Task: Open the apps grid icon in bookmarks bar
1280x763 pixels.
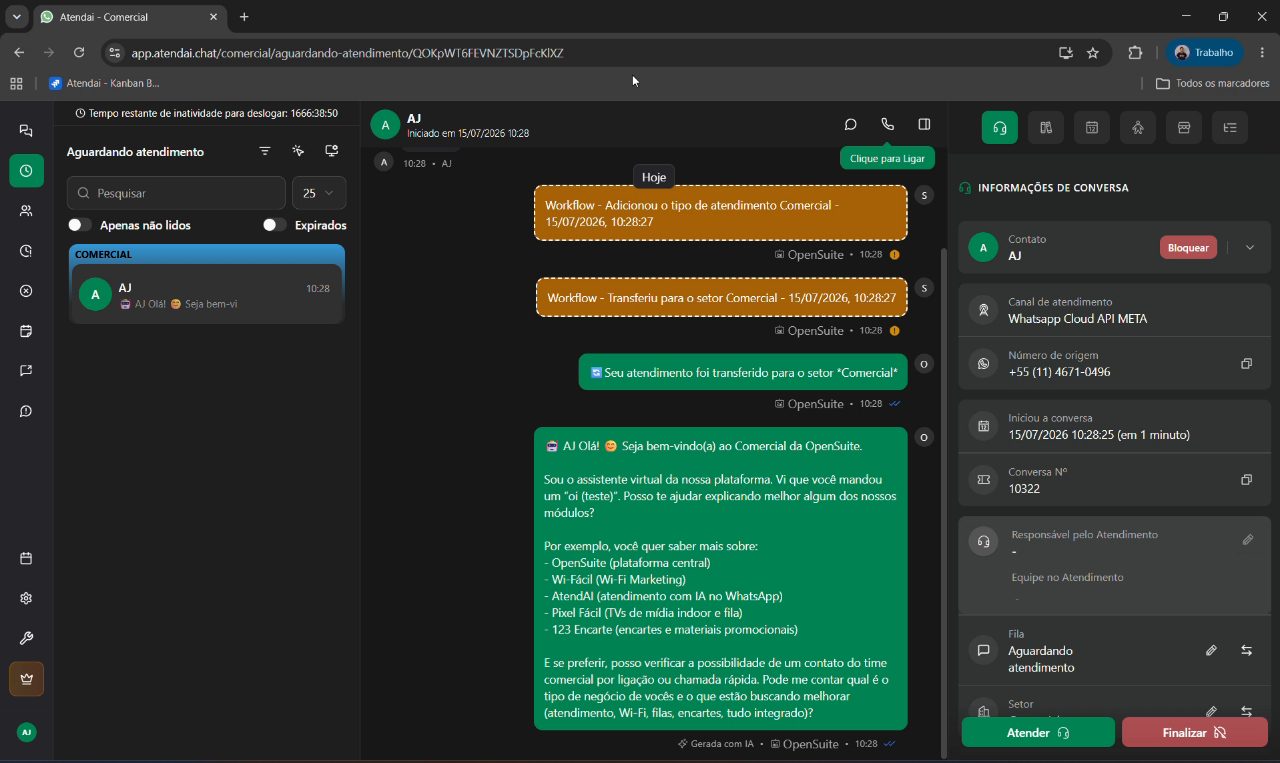Action: click(16, 83)
